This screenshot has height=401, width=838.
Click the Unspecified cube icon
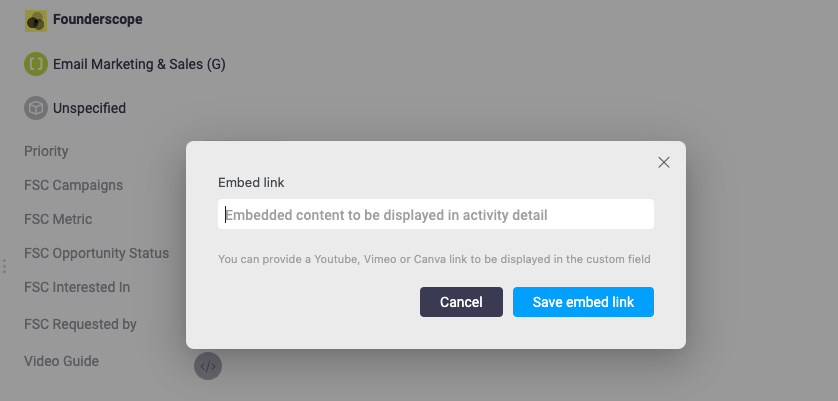click(x=36, y=108)
